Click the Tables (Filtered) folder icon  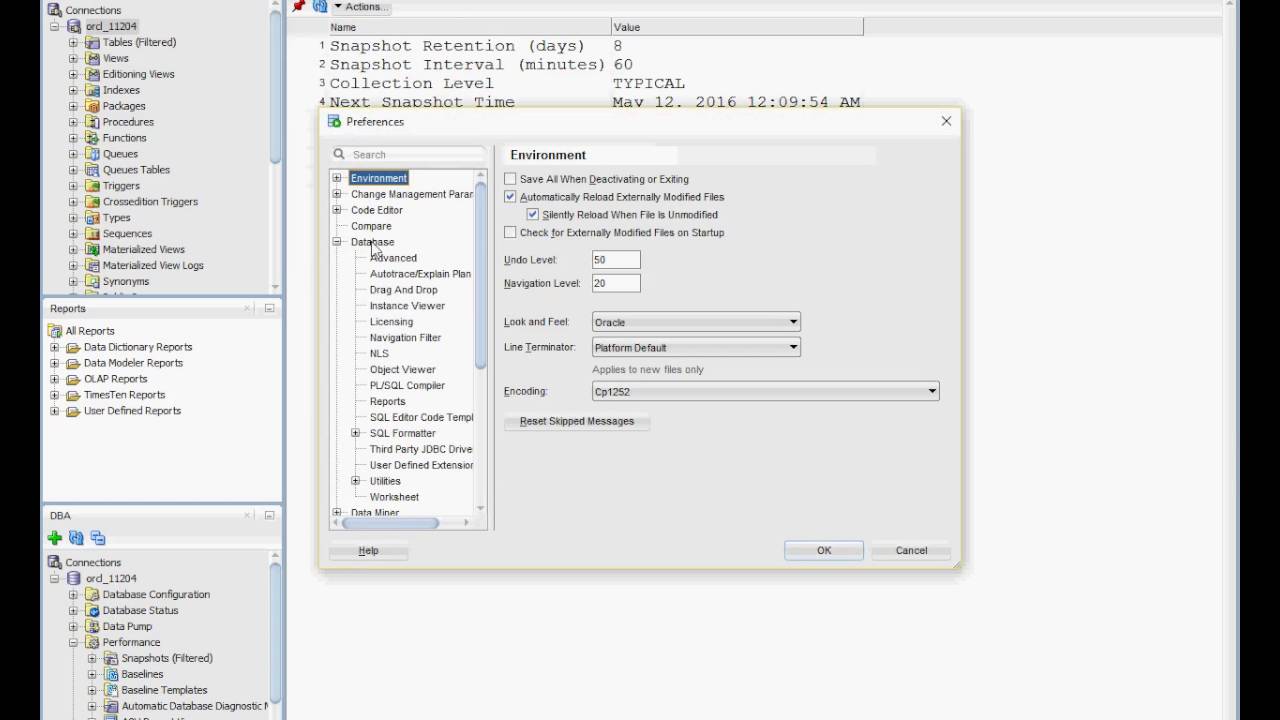(x=92, y=42)
